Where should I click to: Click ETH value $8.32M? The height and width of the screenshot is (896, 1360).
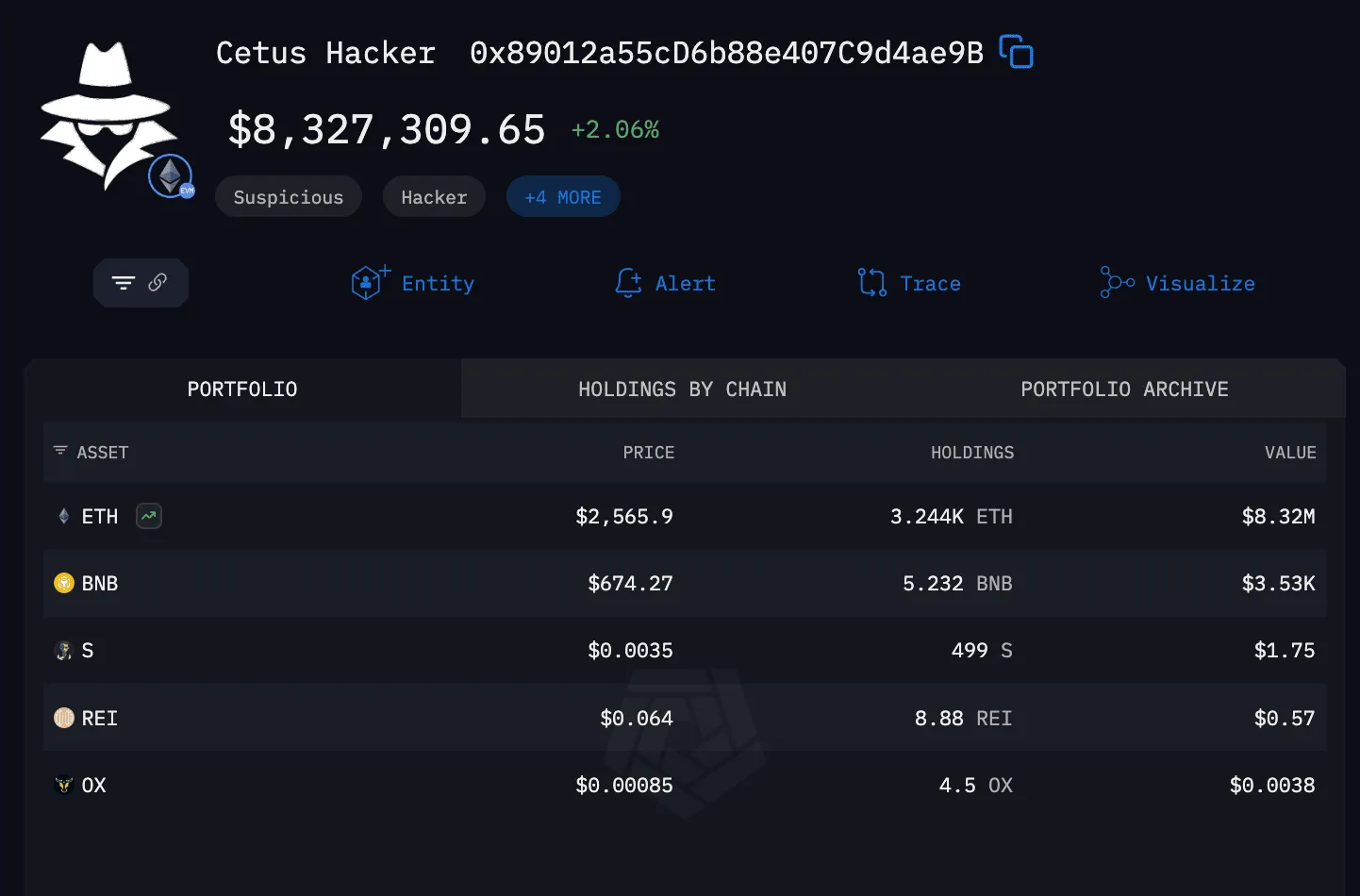1278,516
